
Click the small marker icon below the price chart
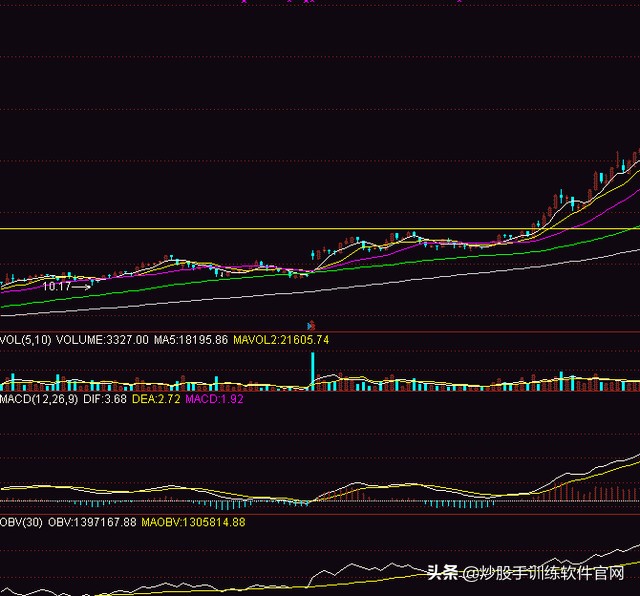pyautogui.click(x=311, y=325)
